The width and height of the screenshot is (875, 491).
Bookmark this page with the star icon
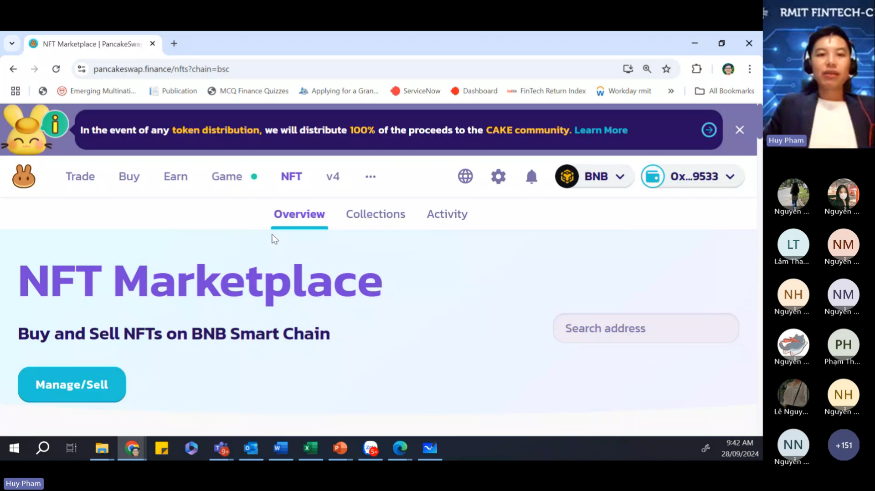point(666,69)
